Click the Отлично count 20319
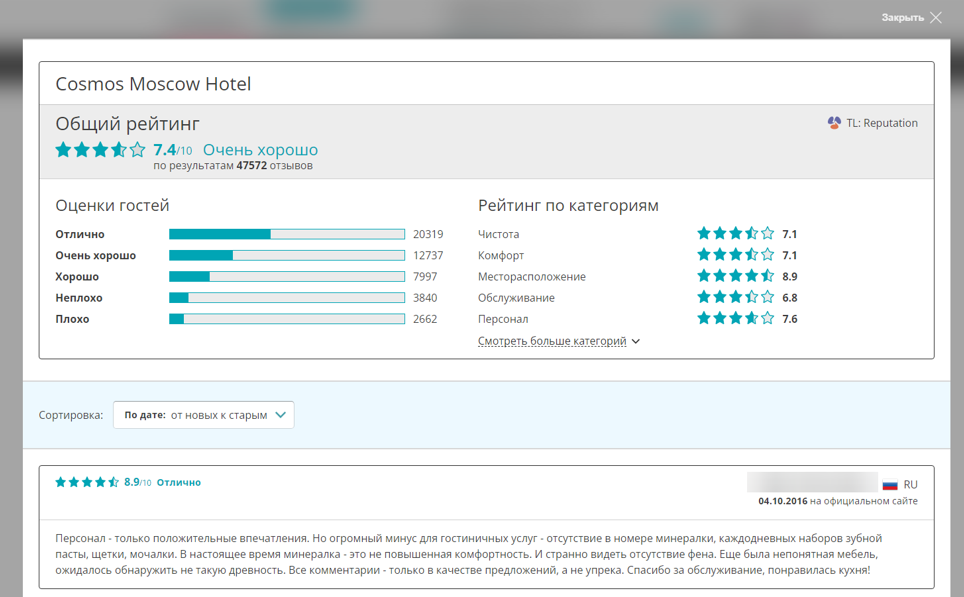Viewport: 964px width, 597px height. point(428,234)
